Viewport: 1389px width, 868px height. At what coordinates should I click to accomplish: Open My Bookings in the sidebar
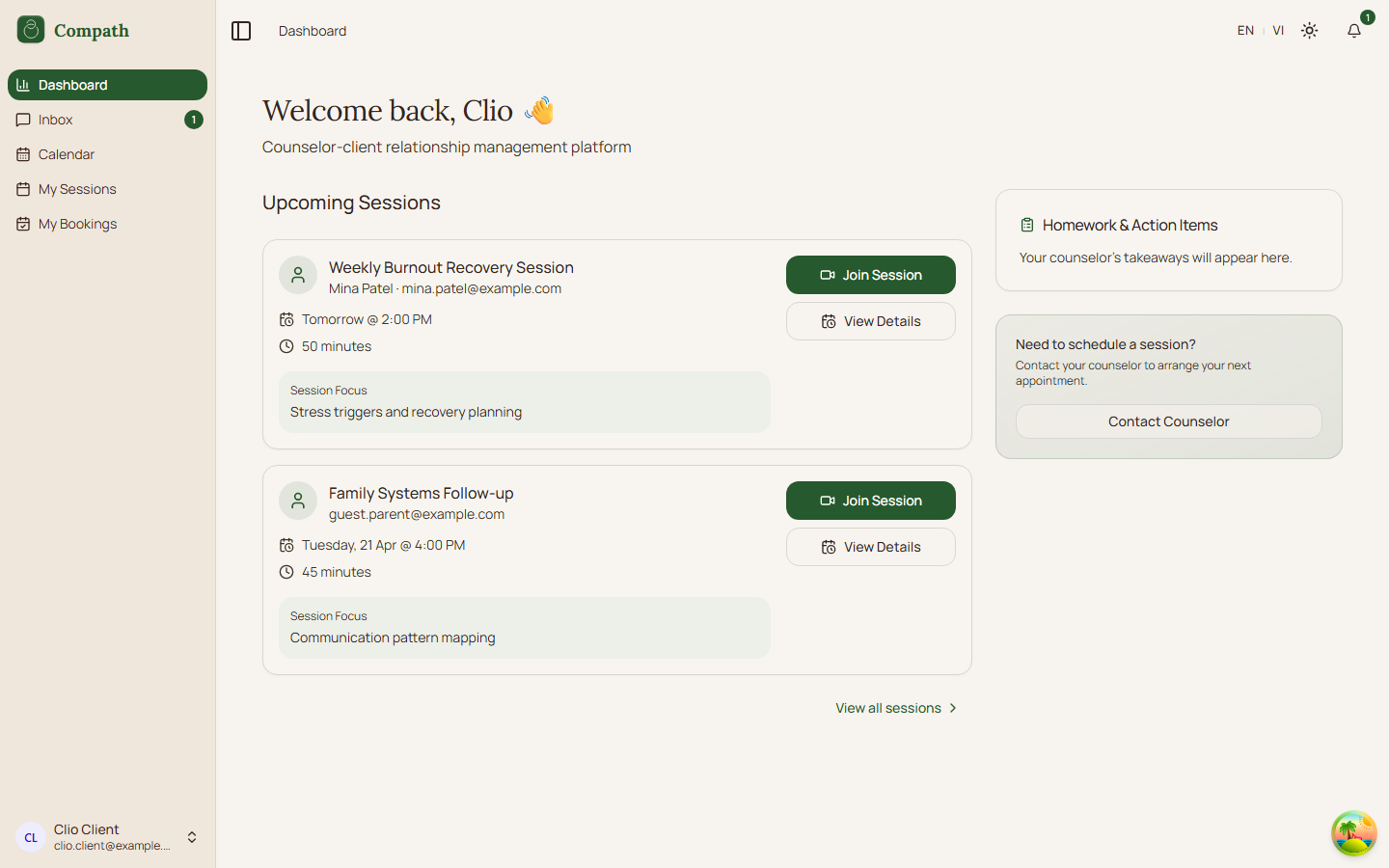pos(77,224)
